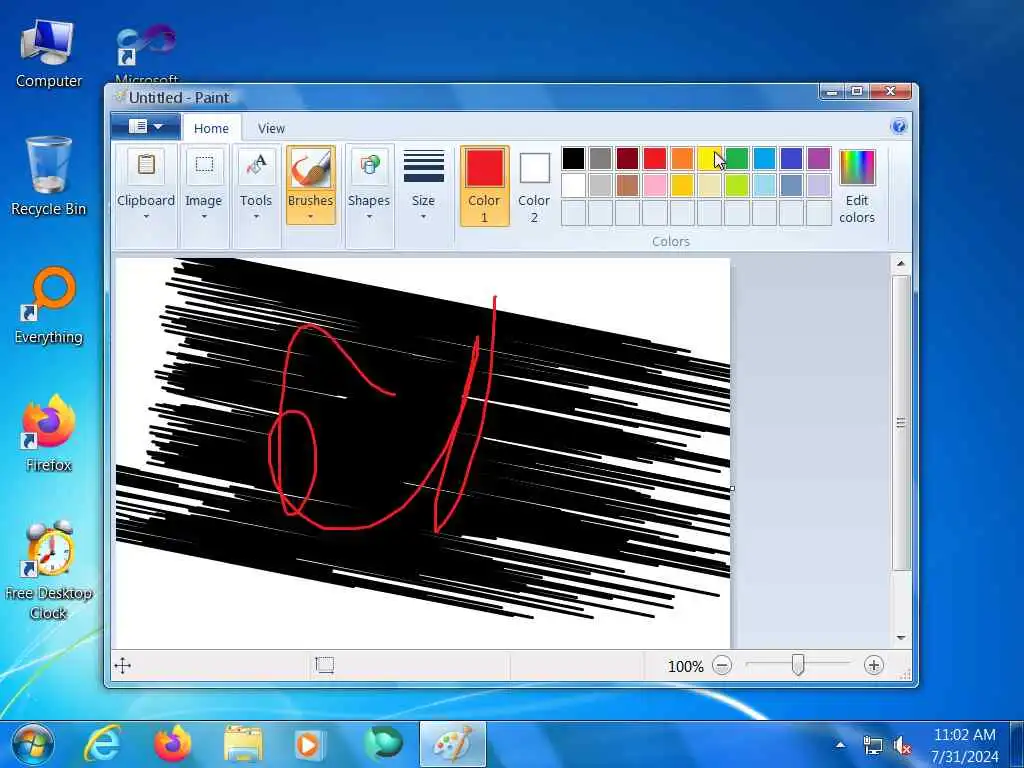Open the Free Desktop Clock shortcut
Screen dimensions: 1024x768
(x=49, y=570)
